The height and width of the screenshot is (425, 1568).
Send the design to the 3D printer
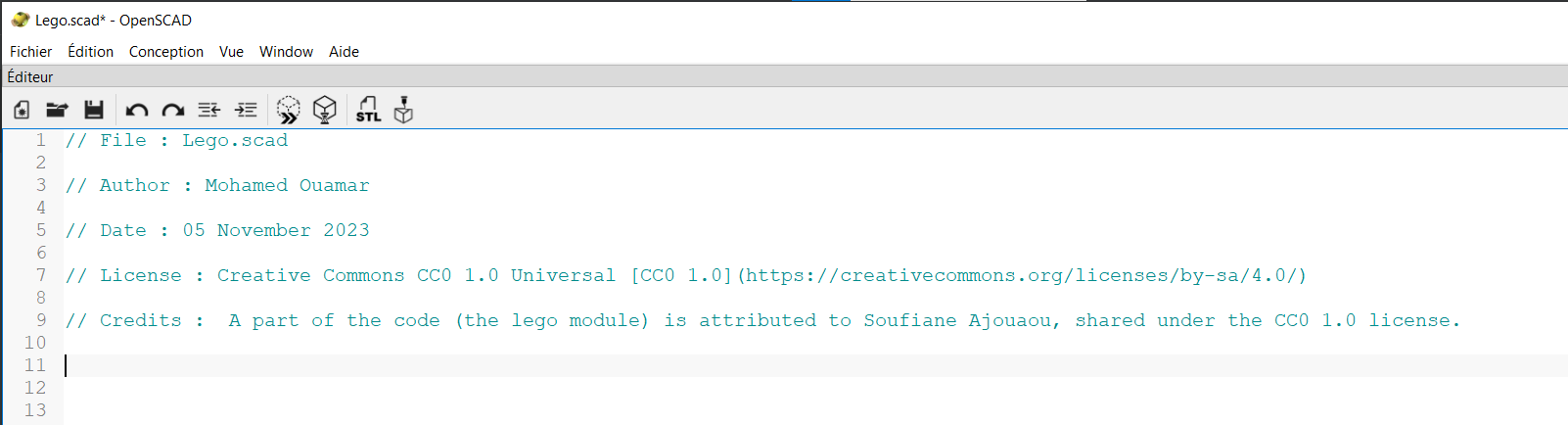click(x=403, y=110)
